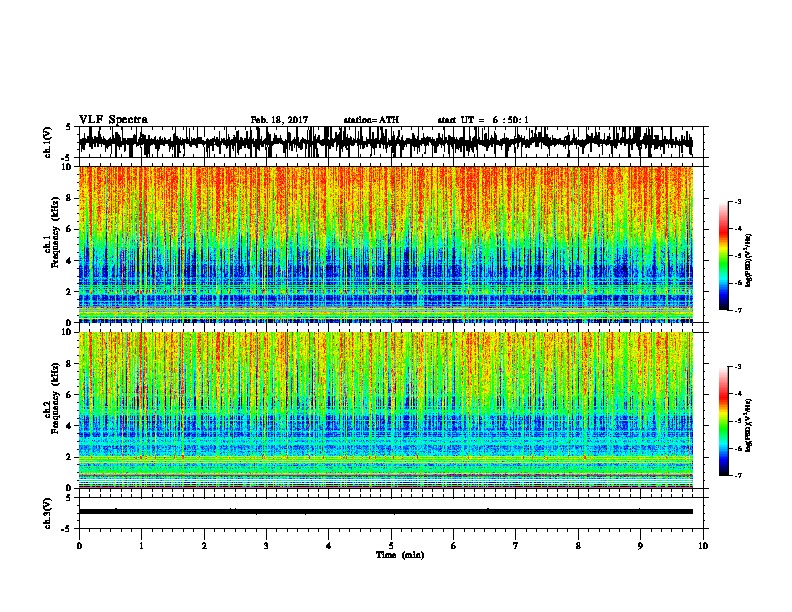Click the "6" kHz tick of ch.1 spectrogram
This screenshot has width=792, height=612.
click(x=71, y=229)
